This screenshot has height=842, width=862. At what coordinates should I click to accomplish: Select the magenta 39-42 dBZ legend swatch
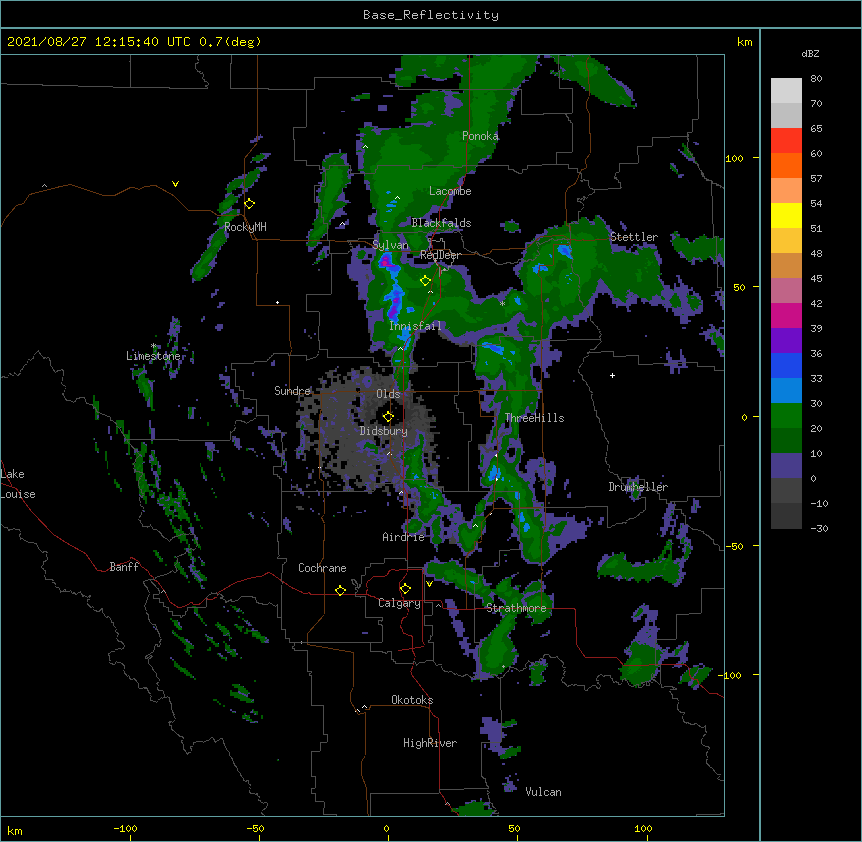pos(786,315)
